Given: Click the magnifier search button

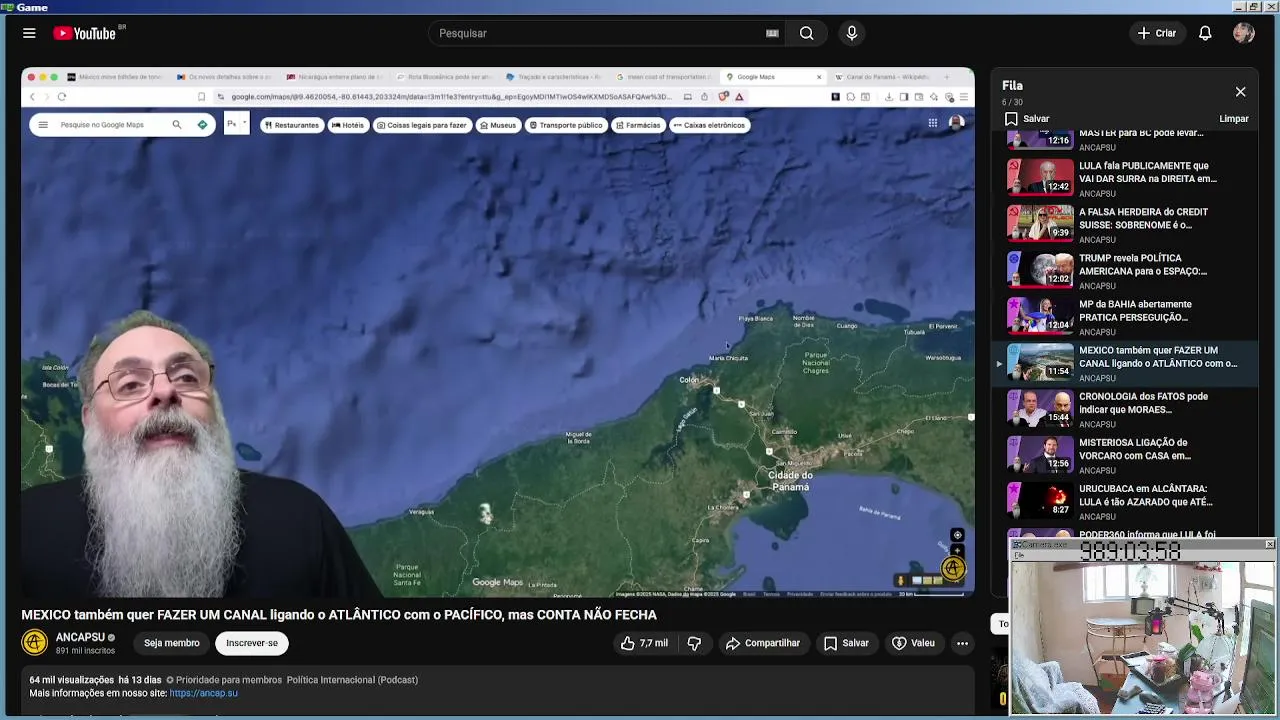Looking at the screenshot, I should [x=806, y=33].
